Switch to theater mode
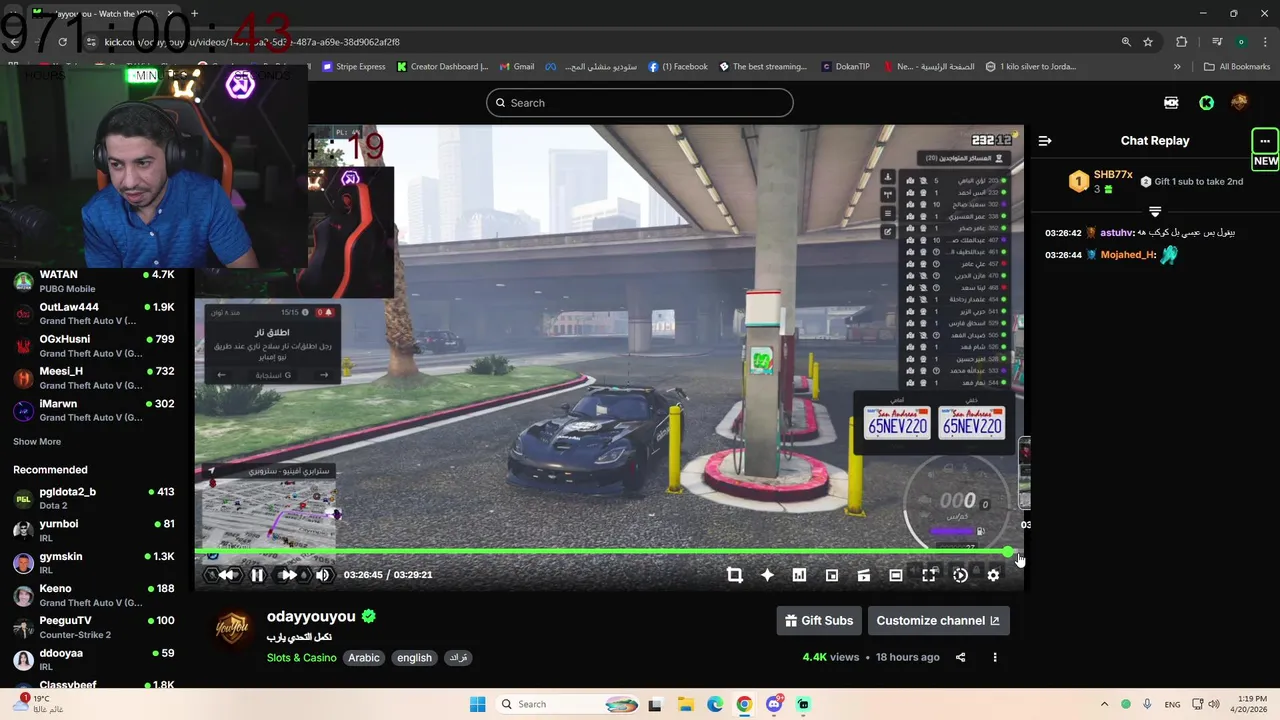This screenshot has width=1280, height=720. tap(896, 575)
